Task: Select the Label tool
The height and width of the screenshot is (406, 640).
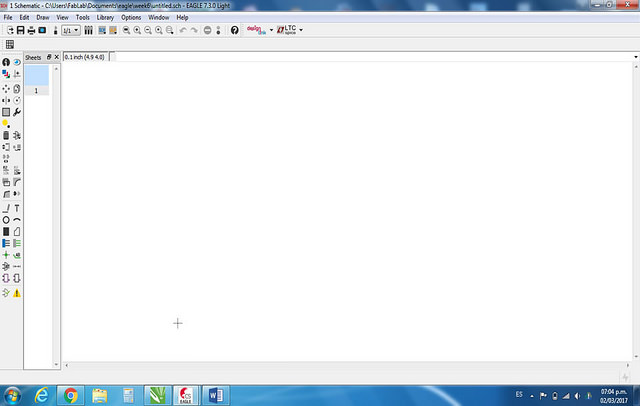Action: (17, 255)
